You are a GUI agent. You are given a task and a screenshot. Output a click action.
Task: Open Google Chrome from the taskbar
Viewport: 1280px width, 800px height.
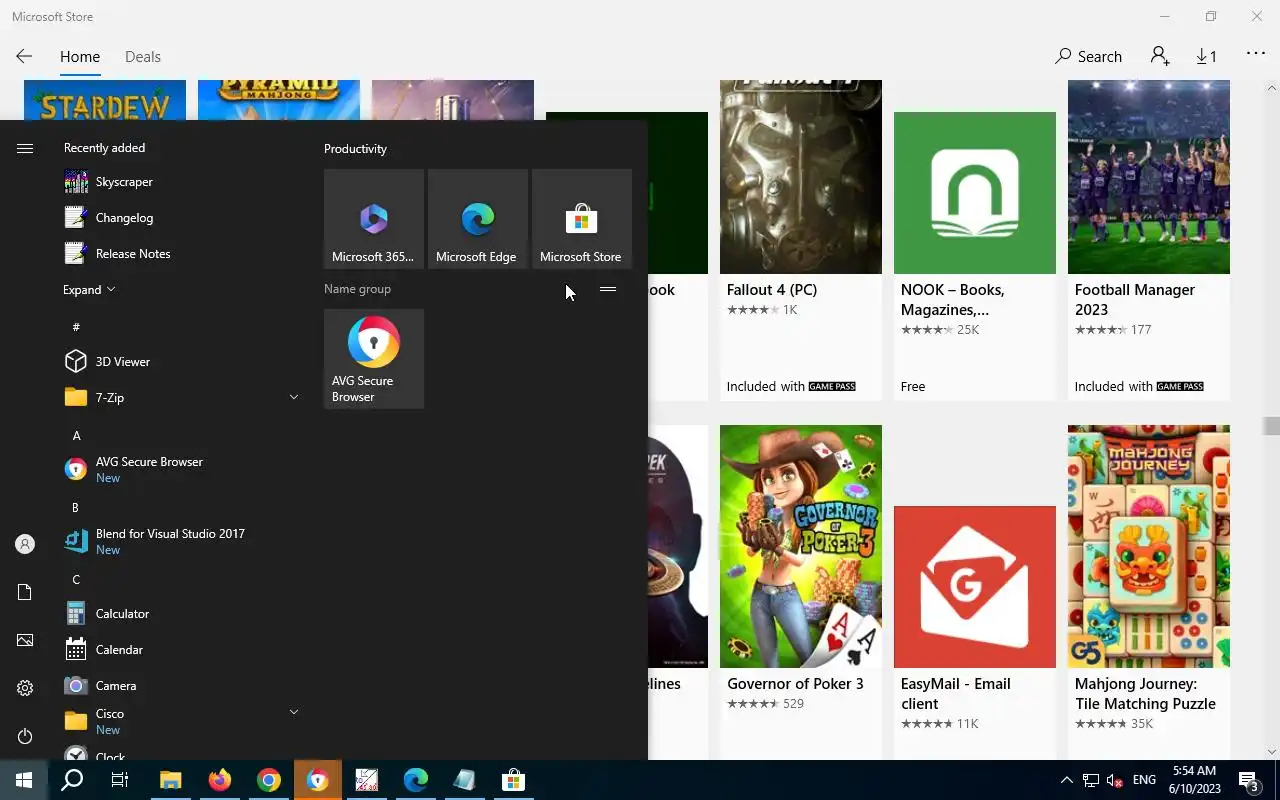click(x=268, y=780)
